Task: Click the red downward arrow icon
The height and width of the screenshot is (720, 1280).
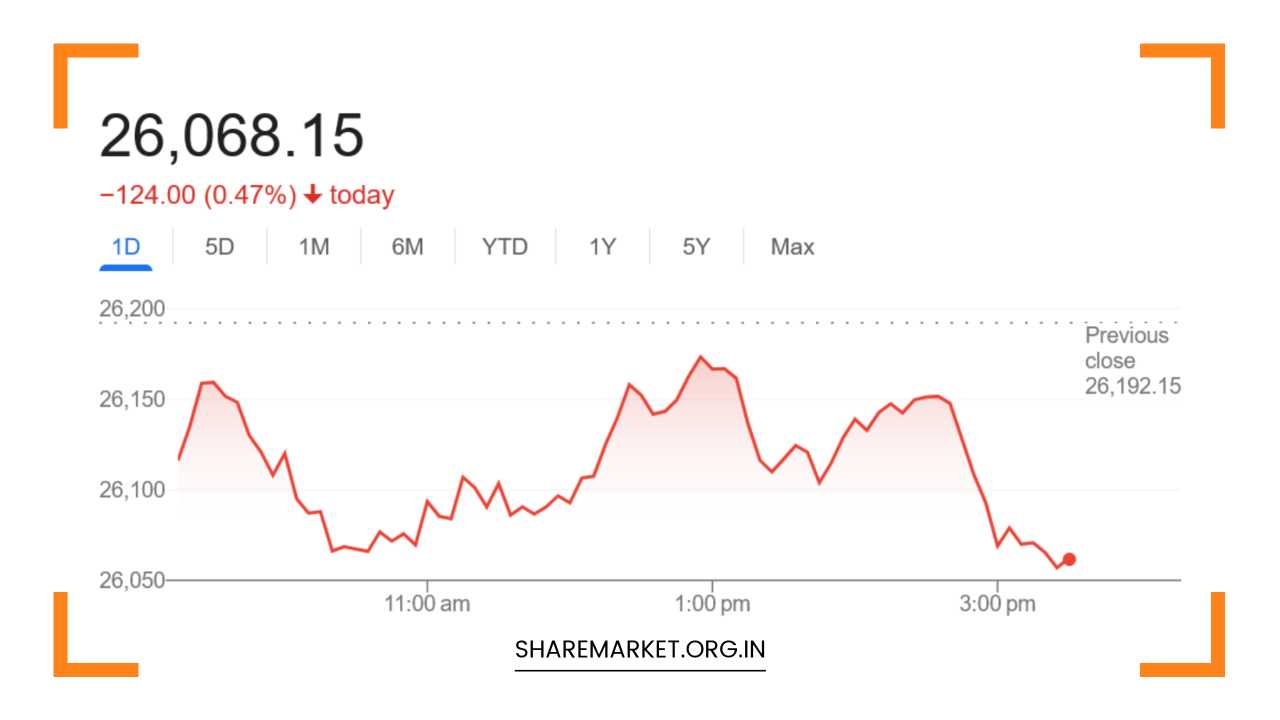Action: coord(312,194)
